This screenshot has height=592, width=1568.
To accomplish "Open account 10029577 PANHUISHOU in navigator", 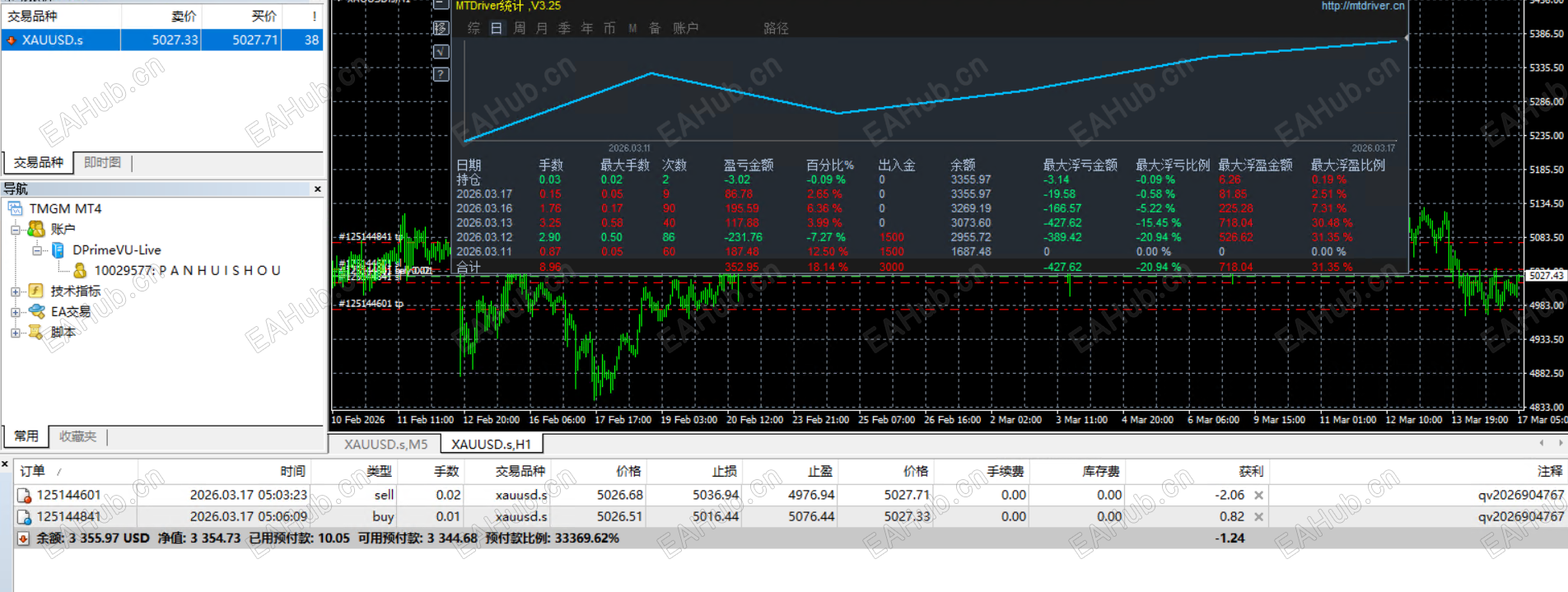I will 188,270.
